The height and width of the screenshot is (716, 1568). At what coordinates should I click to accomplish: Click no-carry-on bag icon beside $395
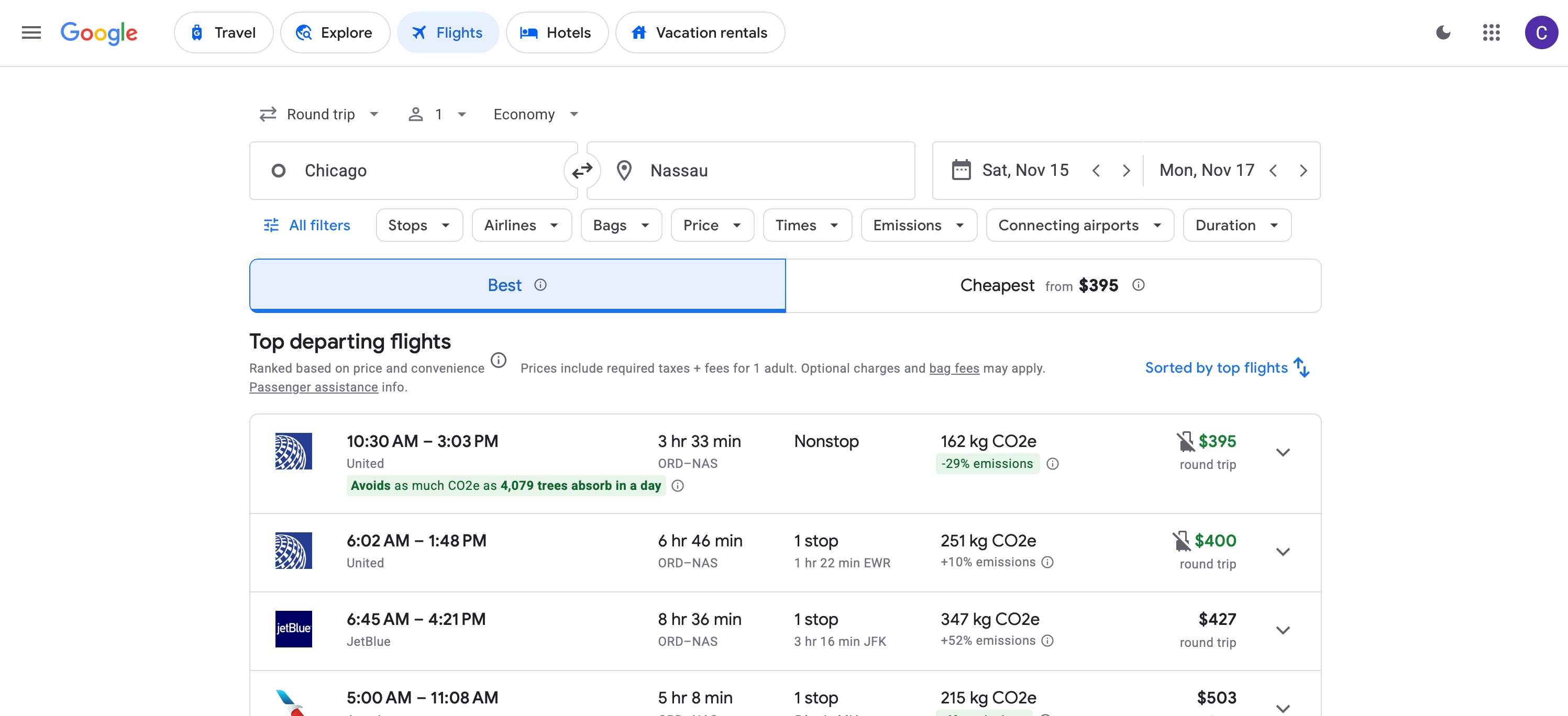[x=1185, y=442]
